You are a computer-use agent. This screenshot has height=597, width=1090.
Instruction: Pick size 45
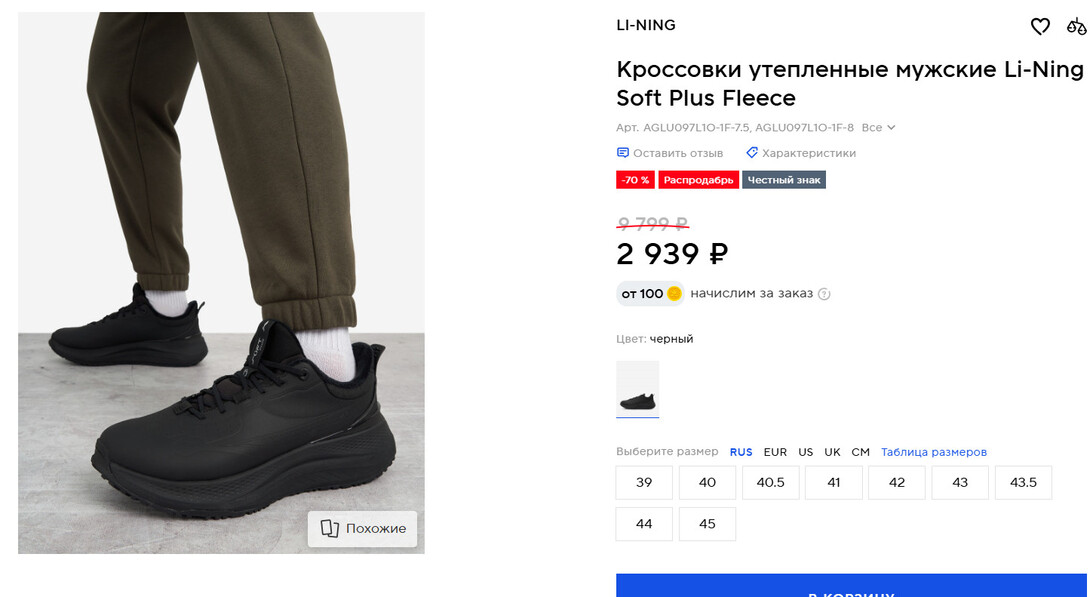[x=707, y=524]
